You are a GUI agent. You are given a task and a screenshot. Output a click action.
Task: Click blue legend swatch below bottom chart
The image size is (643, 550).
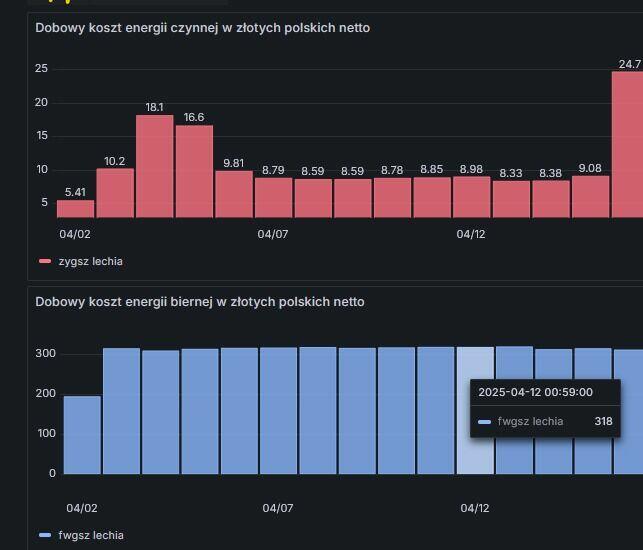45,535
